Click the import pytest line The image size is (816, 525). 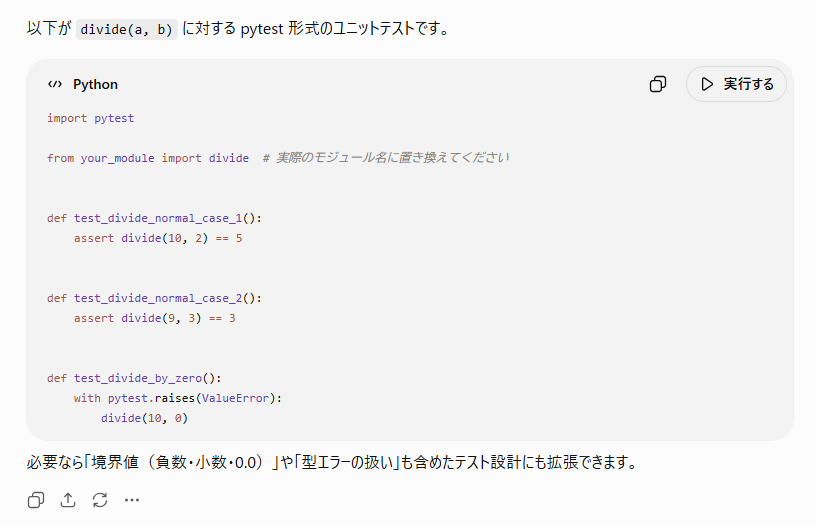tap(91, 118)
